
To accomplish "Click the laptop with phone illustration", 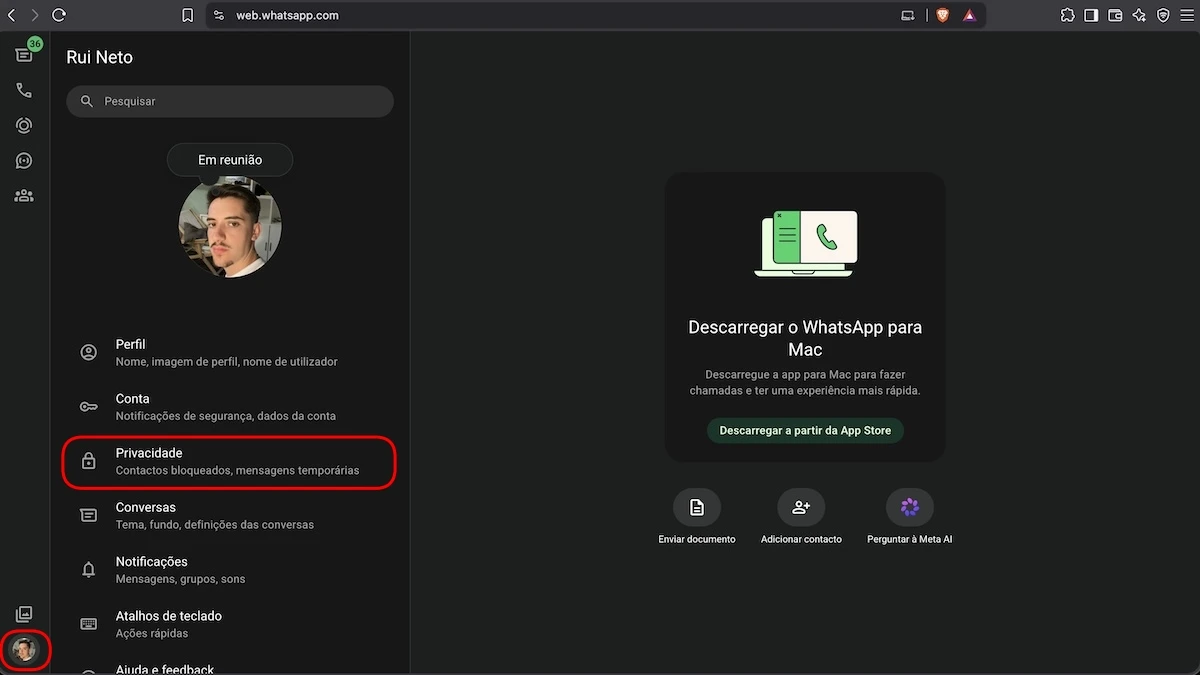I will tap(805, 243).
